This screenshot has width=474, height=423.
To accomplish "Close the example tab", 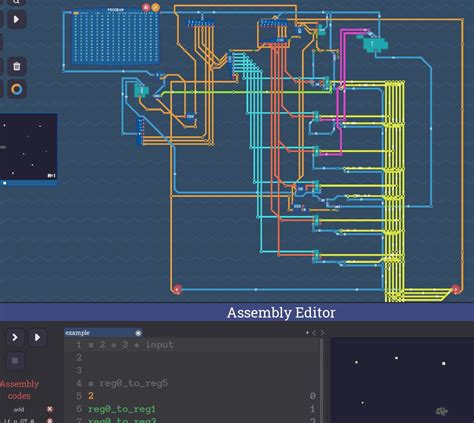I will coord(138,333).
